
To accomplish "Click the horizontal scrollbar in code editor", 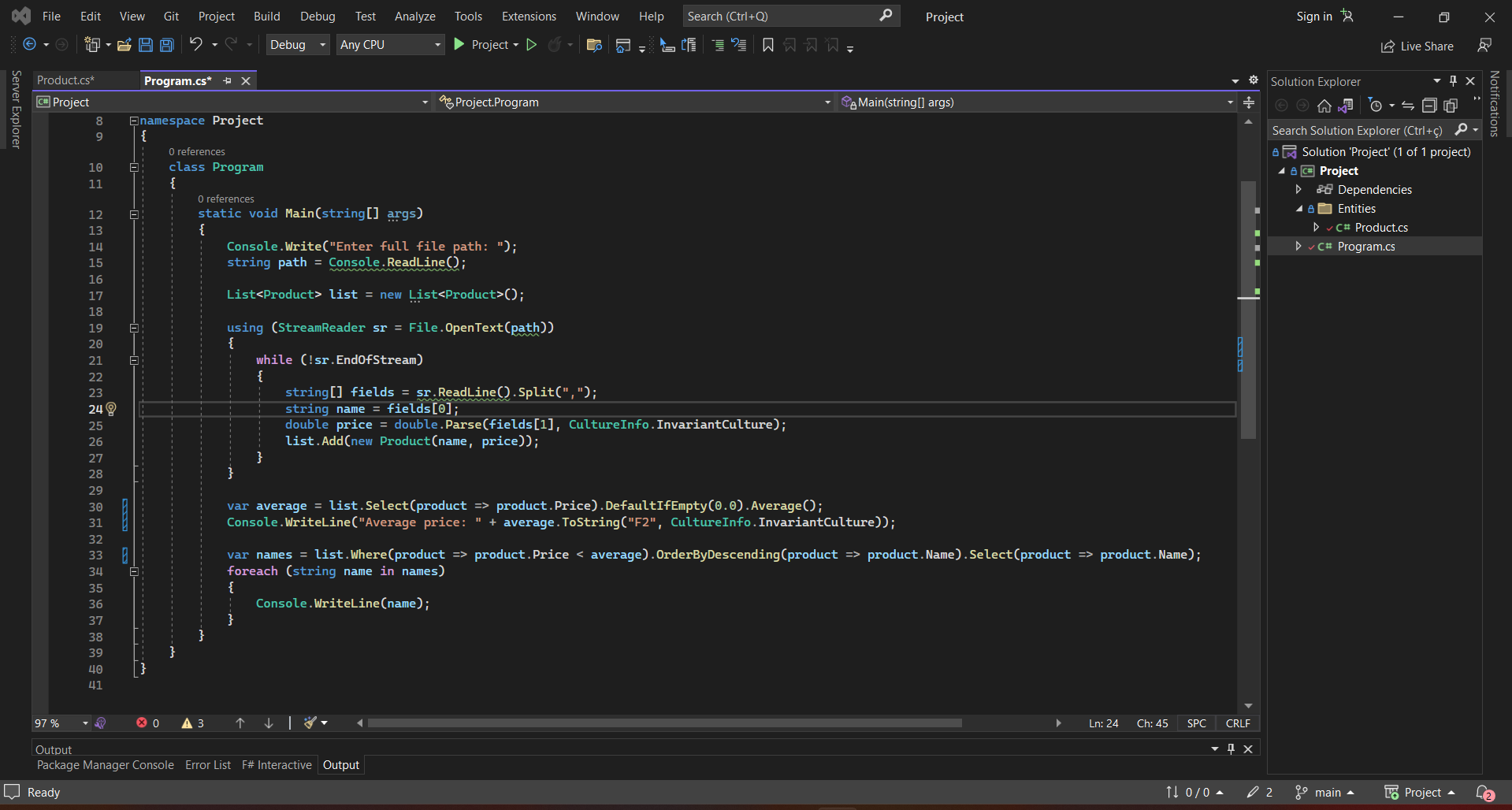I will click(664, 723).
